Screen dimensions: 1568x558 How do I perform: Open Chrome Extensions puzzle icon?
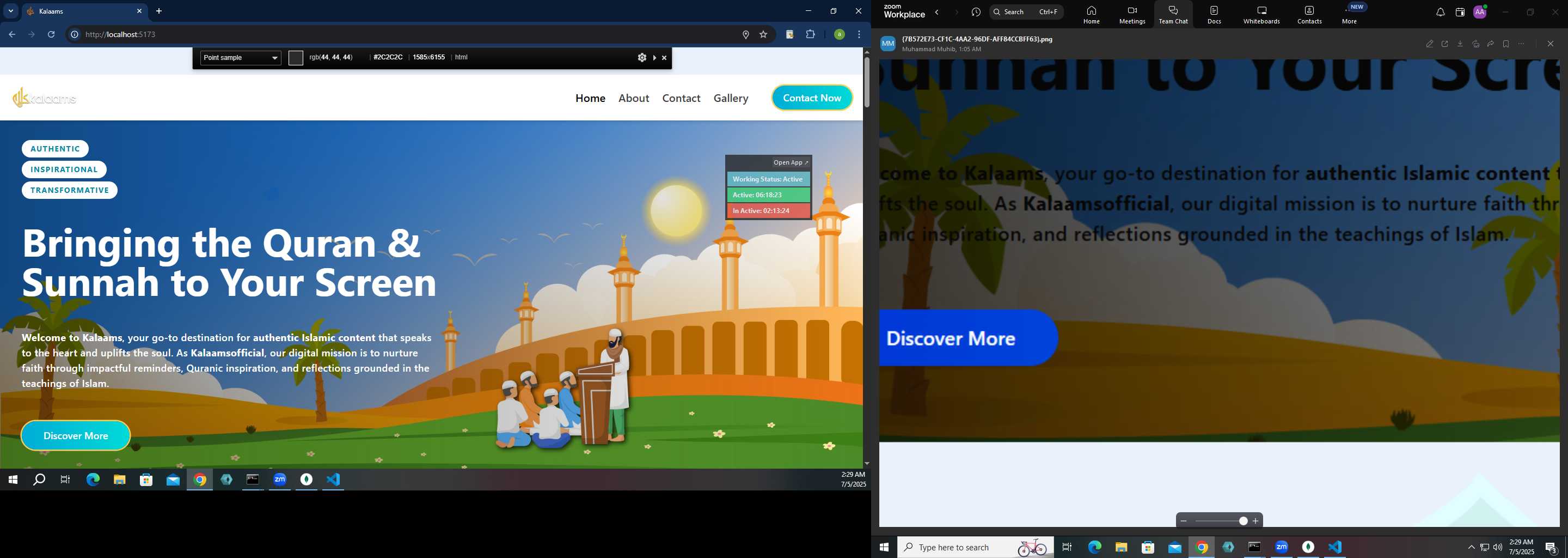[810, 35]
